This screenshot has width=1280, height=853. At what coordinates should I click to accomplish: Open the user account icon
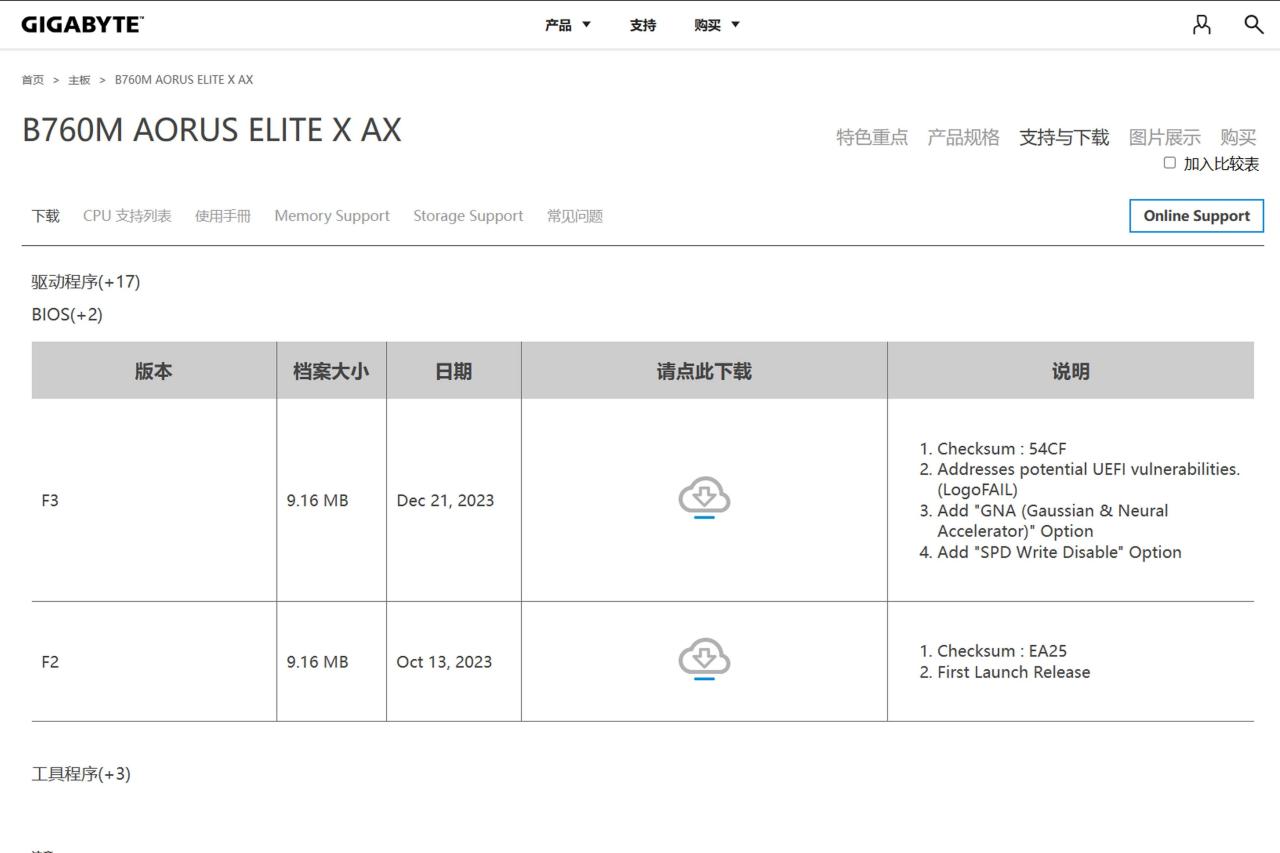coord(1202,25)
